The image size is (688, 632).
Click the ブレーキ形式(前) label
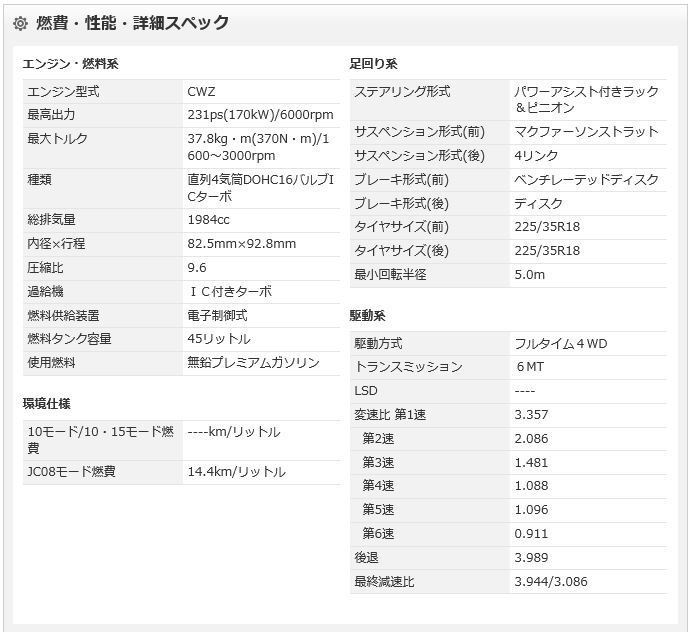[x=401, y=180]
